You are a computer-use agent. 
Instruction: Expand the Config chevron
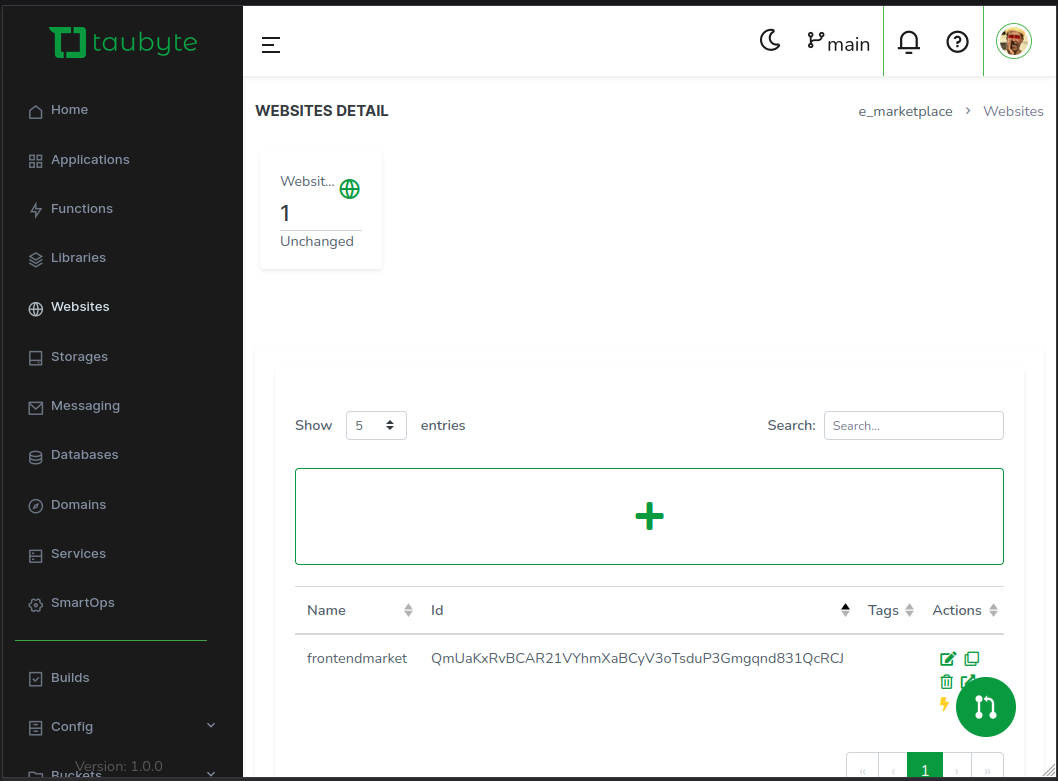(211, 726)
